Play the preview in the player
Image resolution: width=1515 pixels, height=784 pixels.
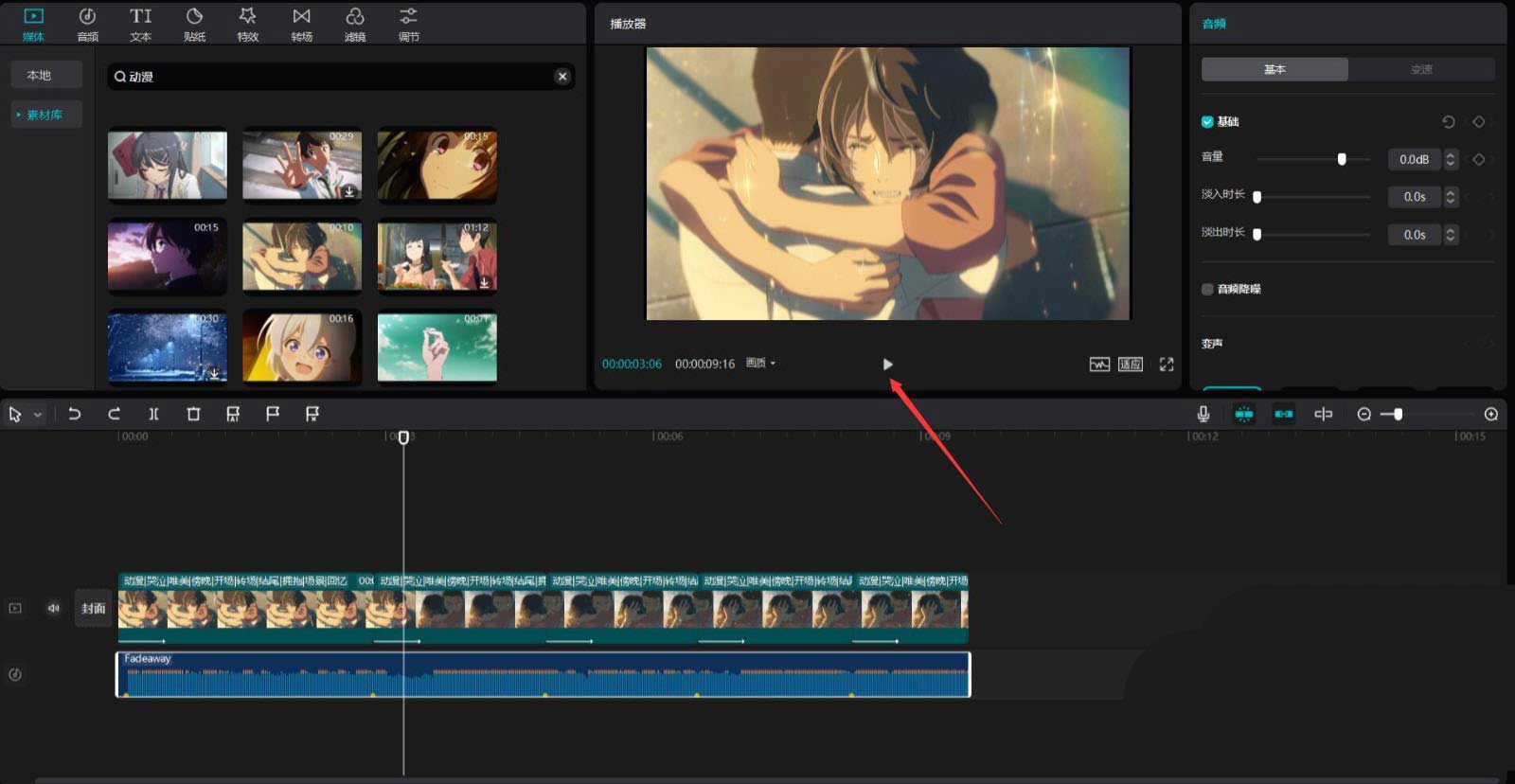887,364
